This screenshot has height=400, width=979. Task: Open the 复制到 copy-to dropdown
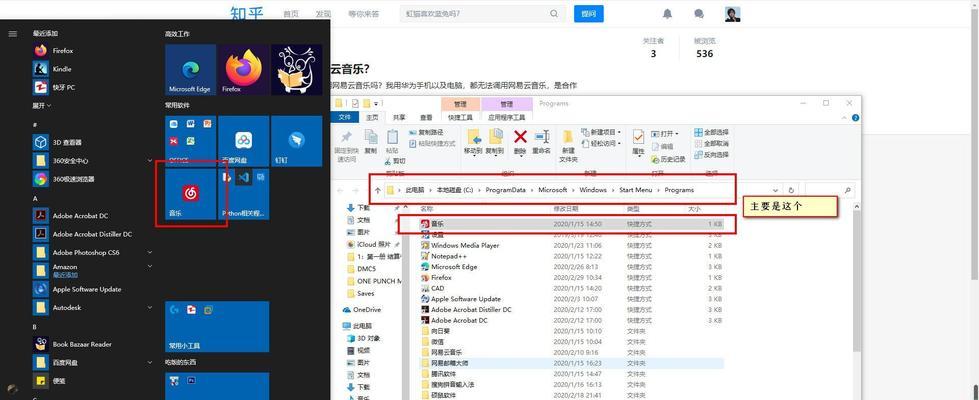495,151
